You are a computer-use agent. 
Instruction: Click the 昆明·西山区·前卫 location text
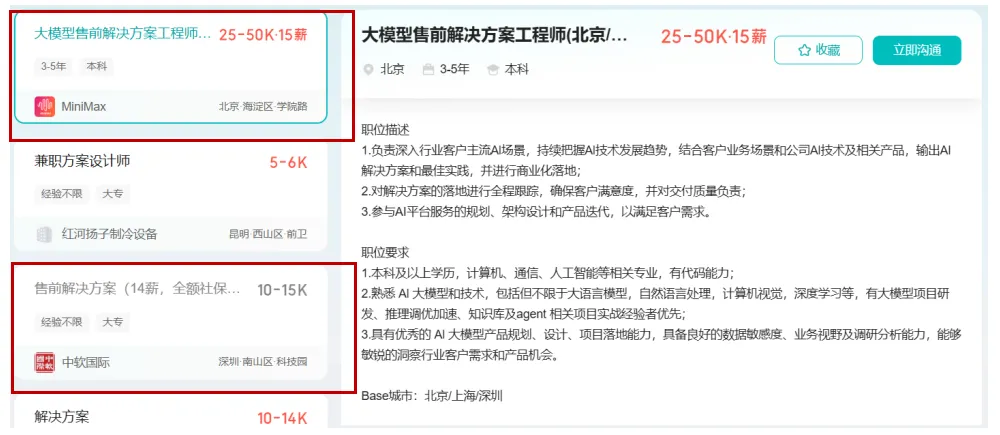pyautogui.click(x=268, y=234)
